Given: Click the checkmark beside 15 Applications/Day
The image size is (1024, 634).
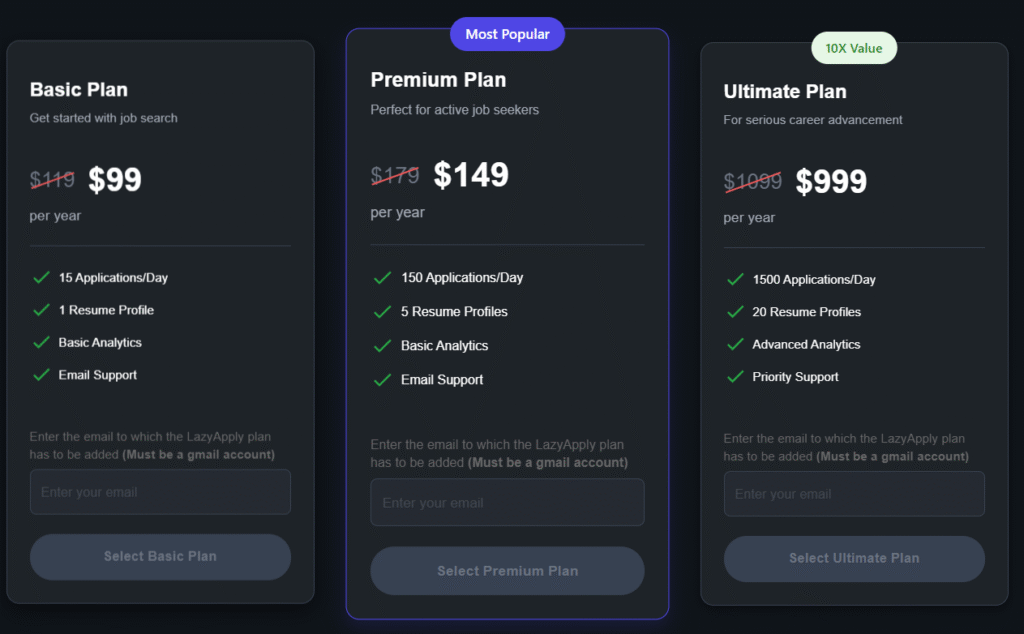Looking at the screenshot, I should coord(39,278).
